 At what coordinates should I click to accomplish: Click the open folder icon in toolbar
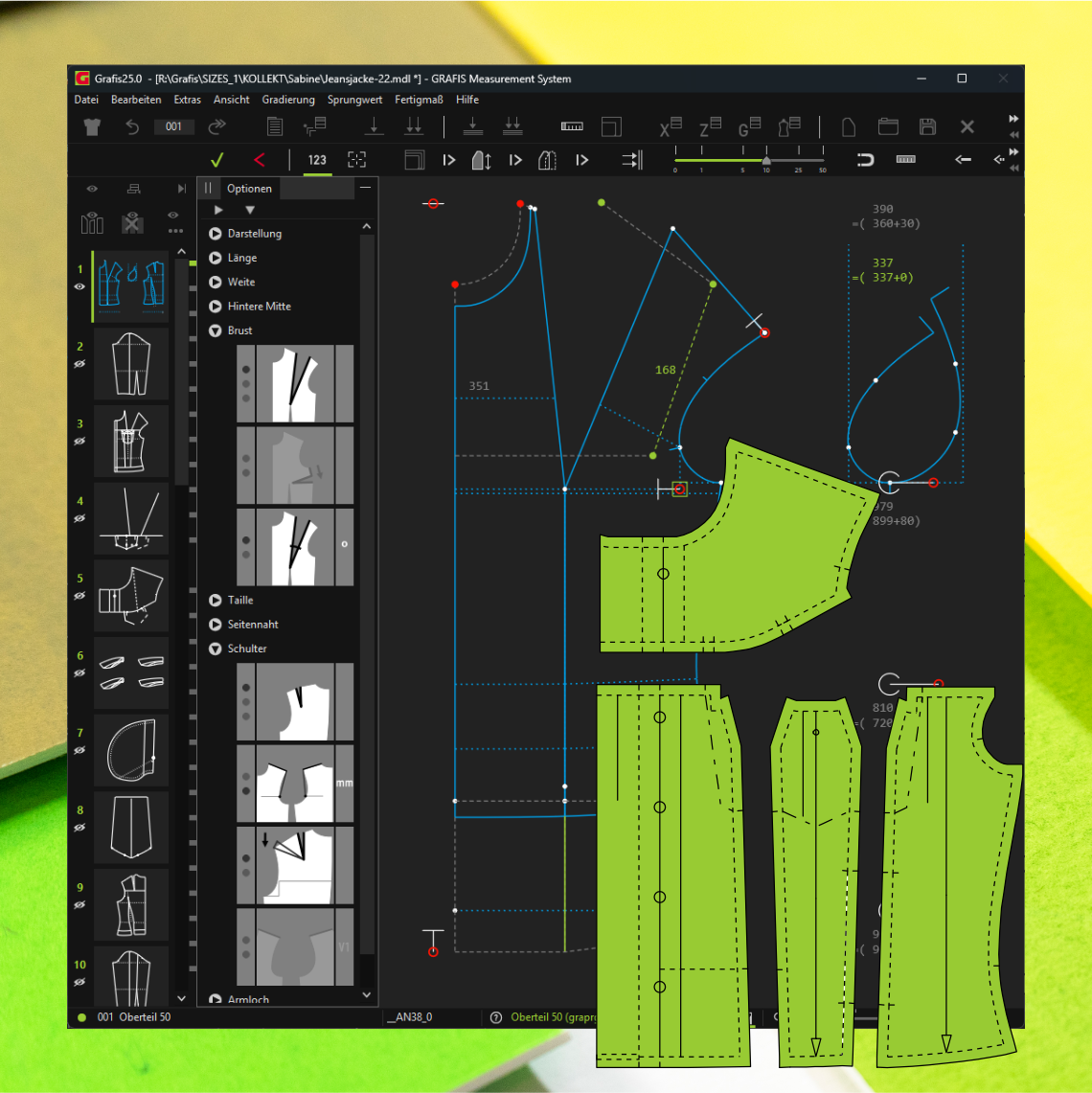tap(888, 126)
